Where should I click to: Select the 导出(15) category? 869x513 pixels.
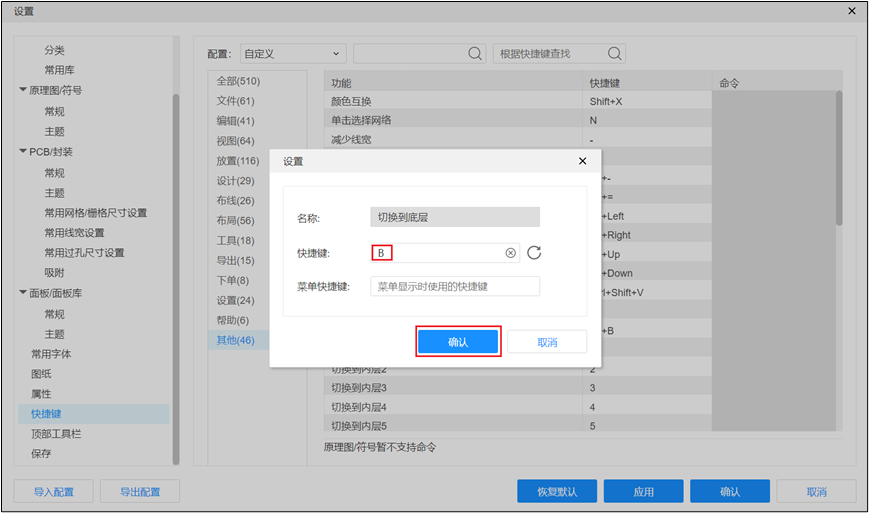tap(236, 260)
